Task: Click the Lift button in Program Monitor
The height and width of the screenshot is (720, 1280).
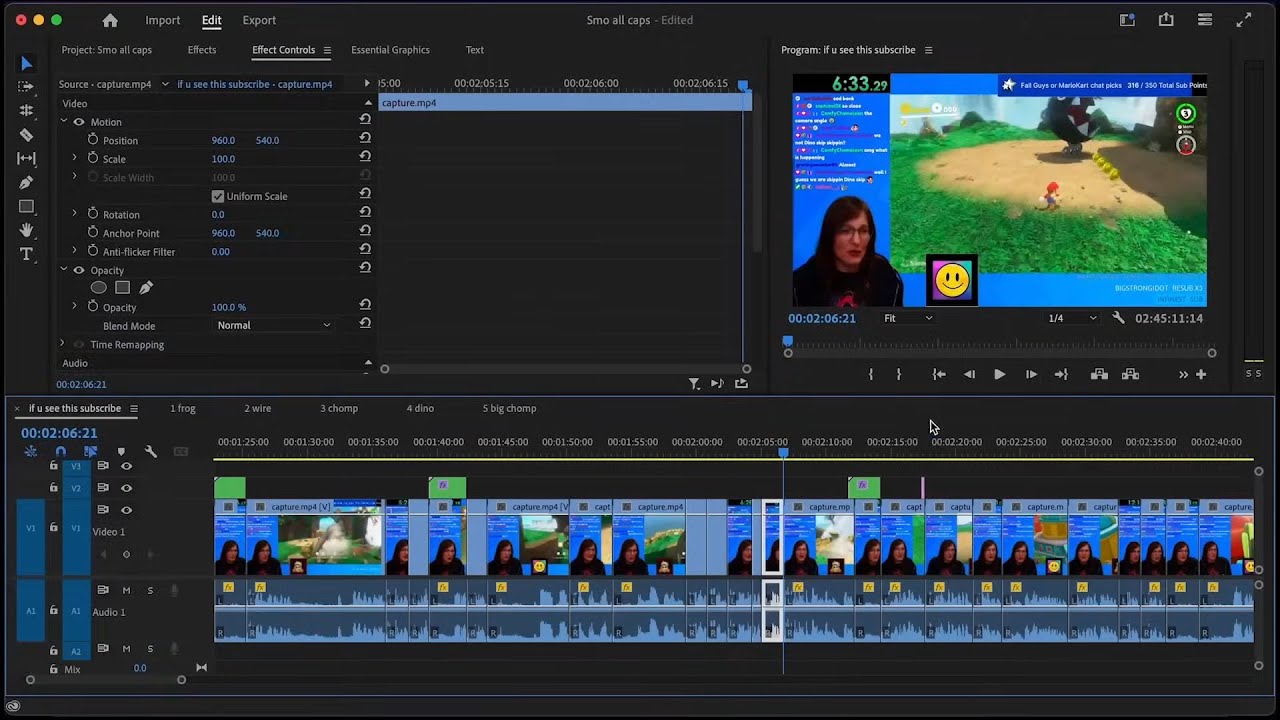Action: pyautogui.click(x=1099, y=374)
